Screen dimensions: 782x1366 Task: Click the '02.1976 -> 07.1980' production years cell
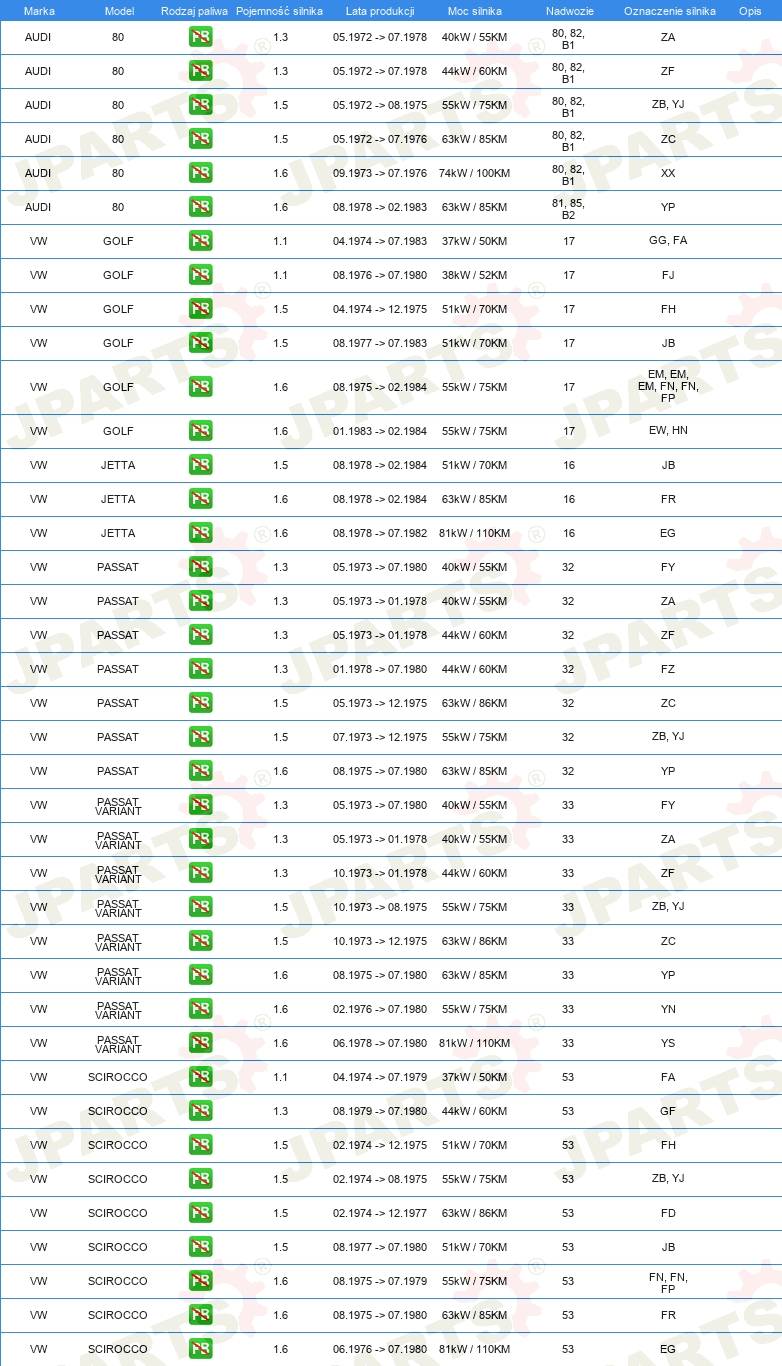(x=380, y=1009)
